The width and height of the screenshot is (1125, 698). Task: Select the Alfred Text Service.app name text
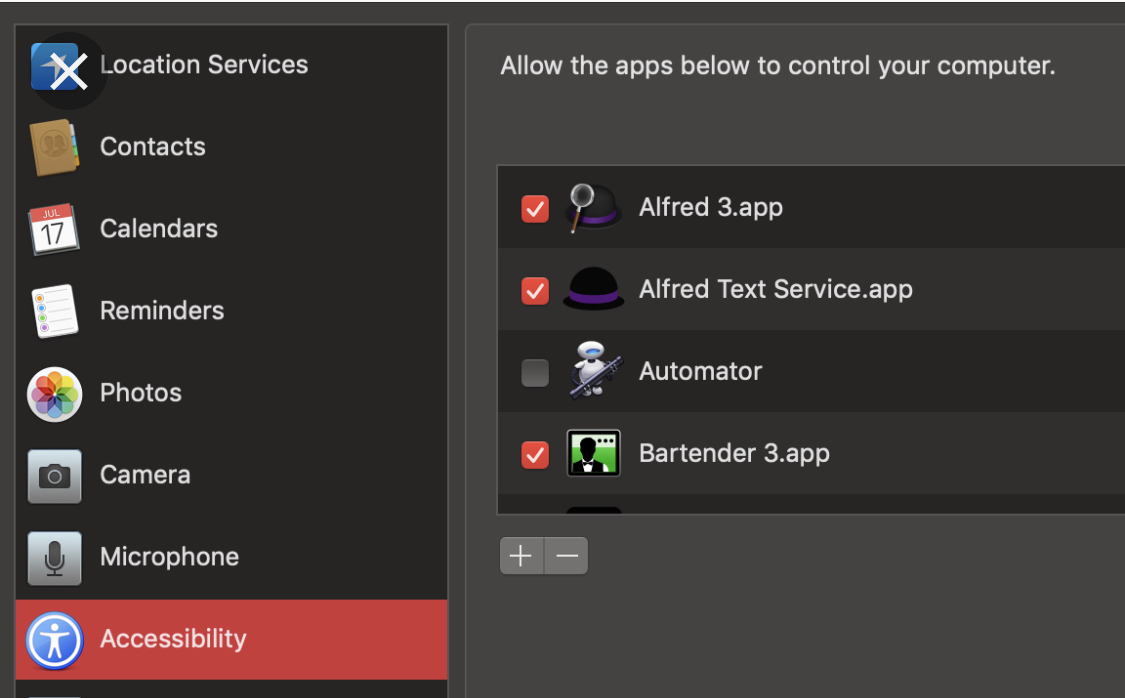[x=776, y=289]
